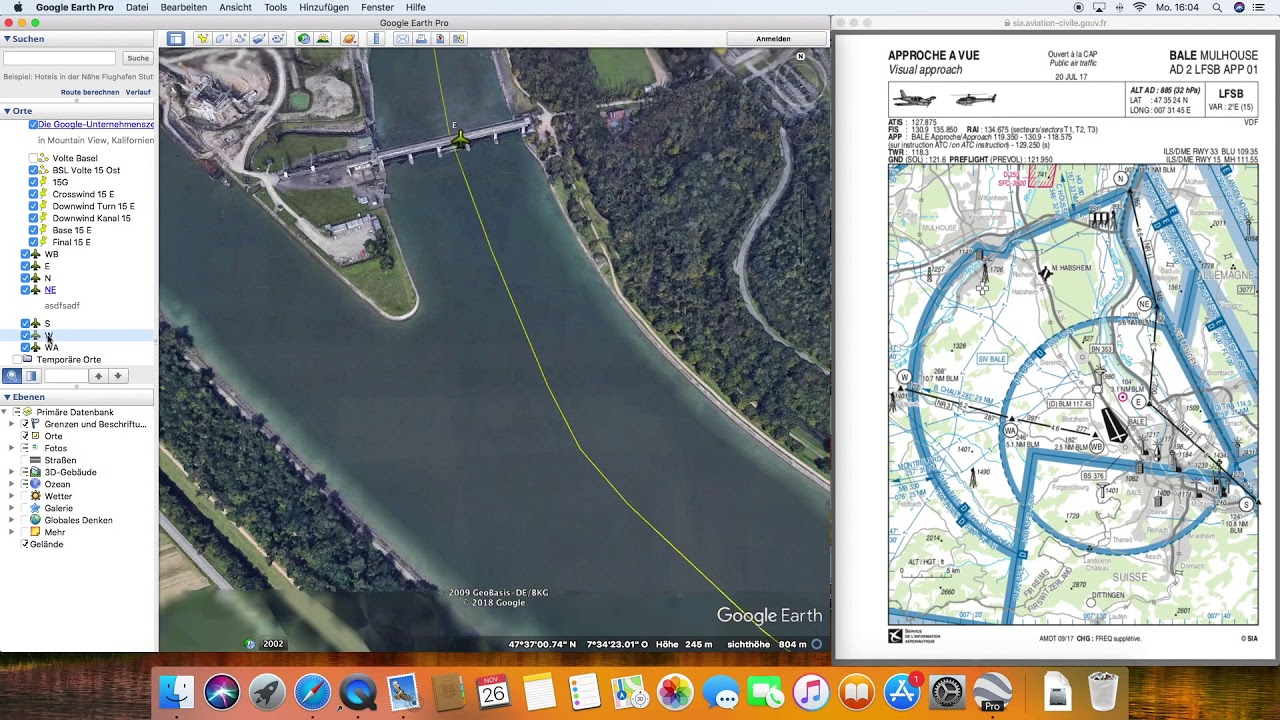
Task: Enable the Straßen layer checkbox
Action: pos(25,460)
